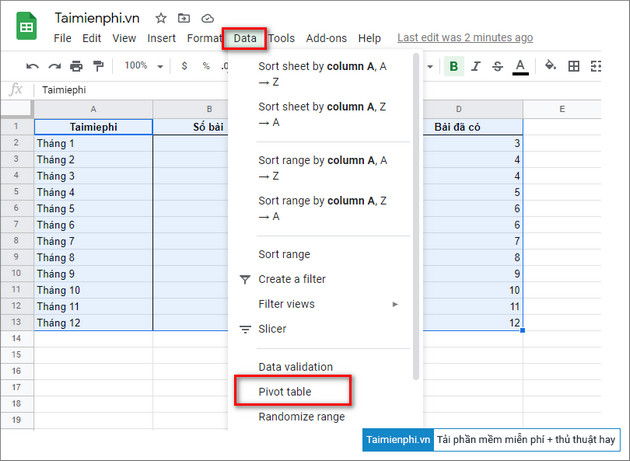Open the Tools menu

click(281, 38)
